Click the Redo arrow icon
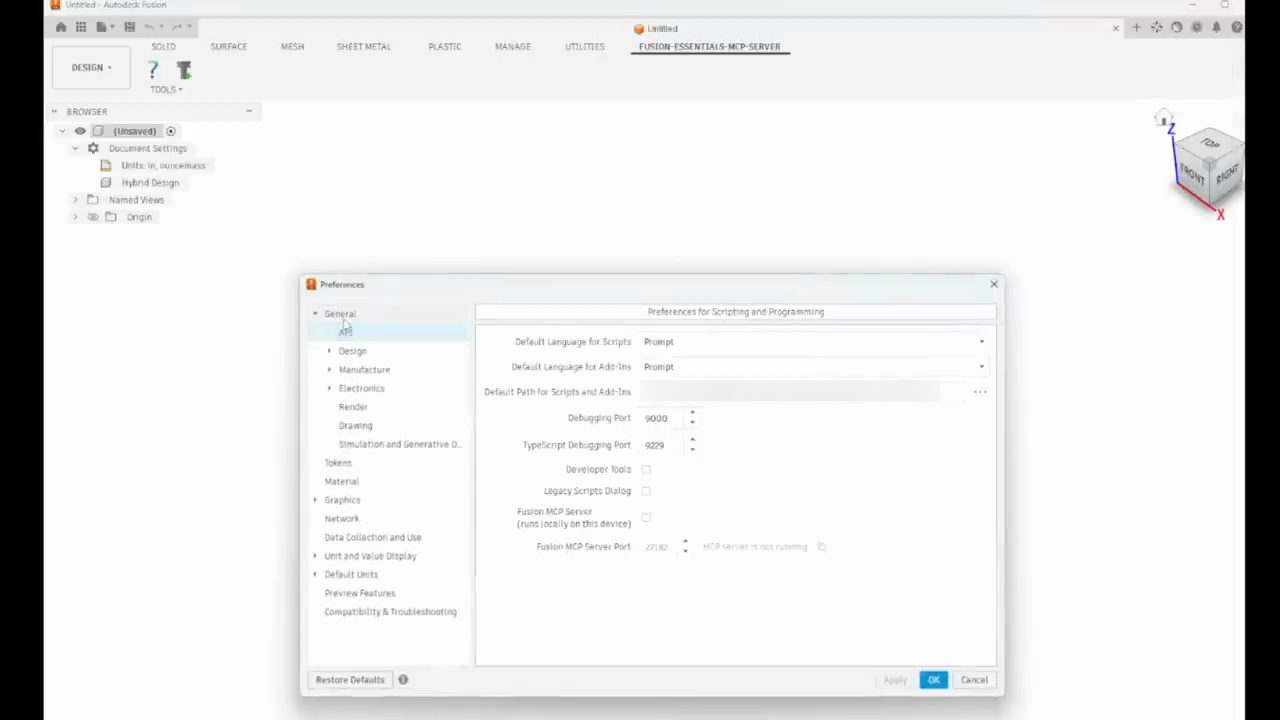This screenshot has width=1280, height=720. 178,27
